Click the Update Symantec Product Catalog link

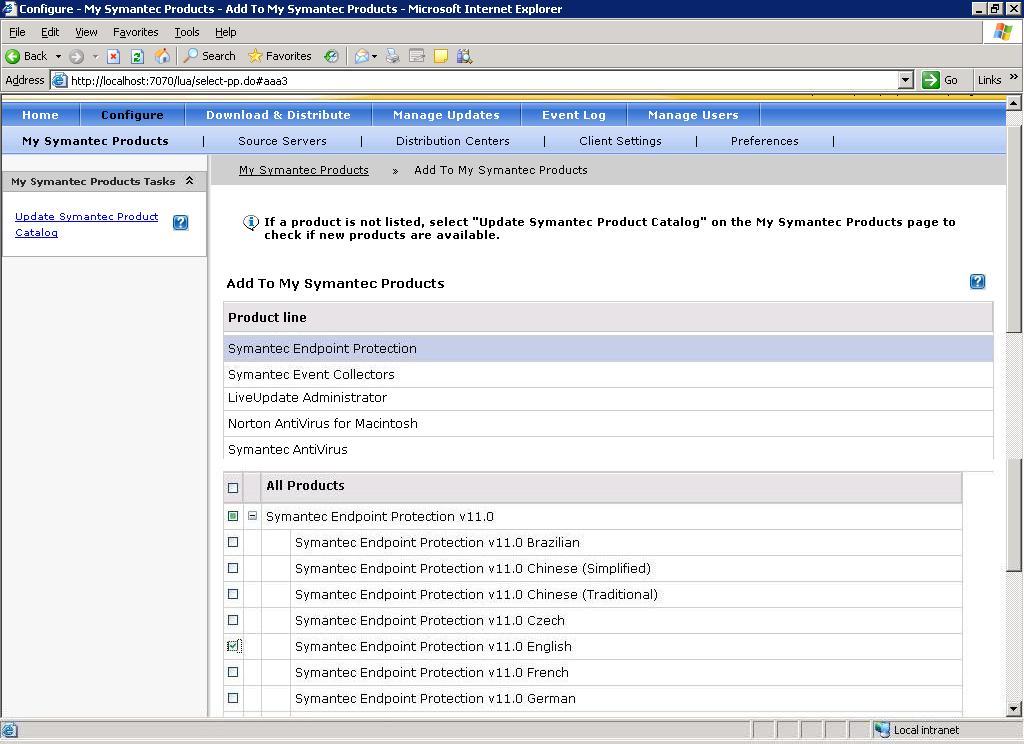point(86,224)
